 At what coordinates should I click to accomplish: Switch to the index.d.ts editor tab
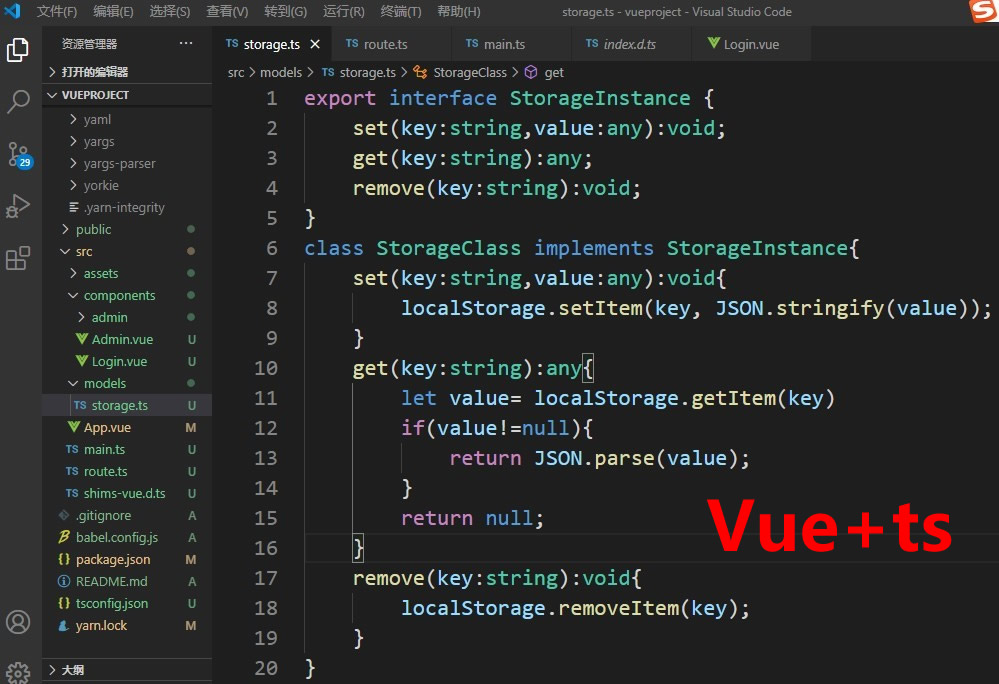[631, 44]
